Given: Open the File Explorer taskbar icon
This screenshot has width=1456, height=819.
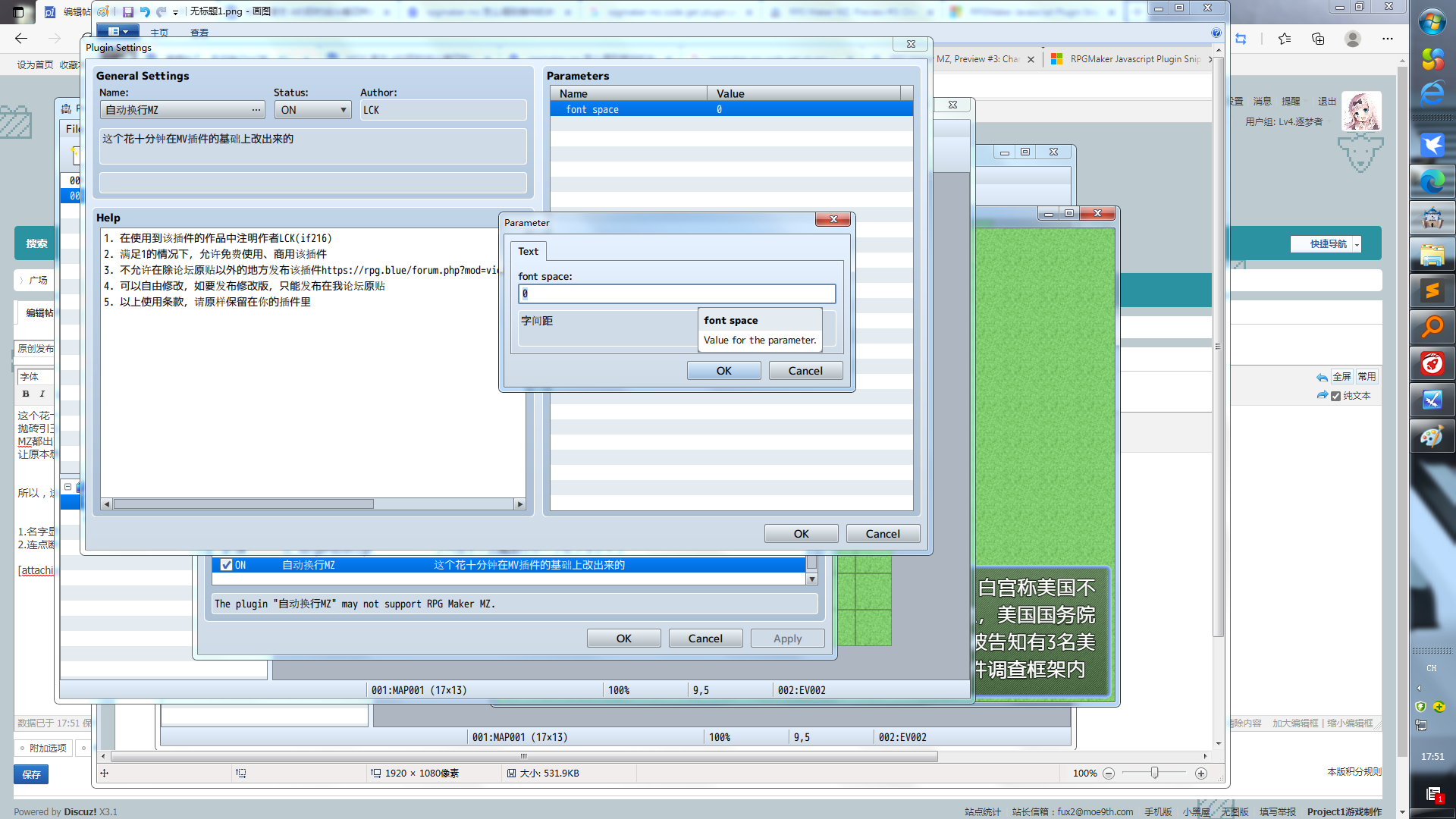Looking at the screenshot, I should (1432, 254).
